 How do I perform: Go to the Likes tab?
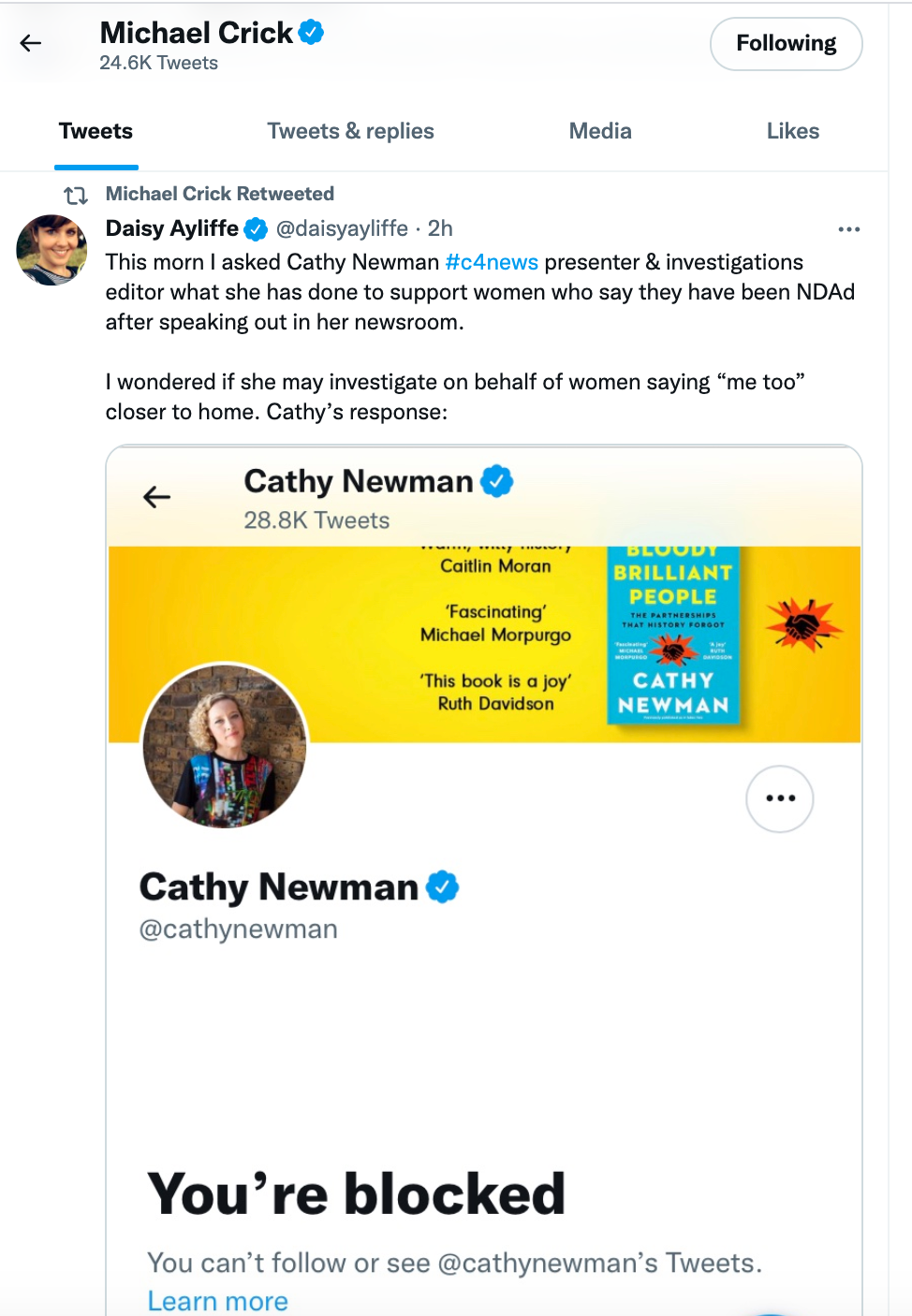pos(792,131)
